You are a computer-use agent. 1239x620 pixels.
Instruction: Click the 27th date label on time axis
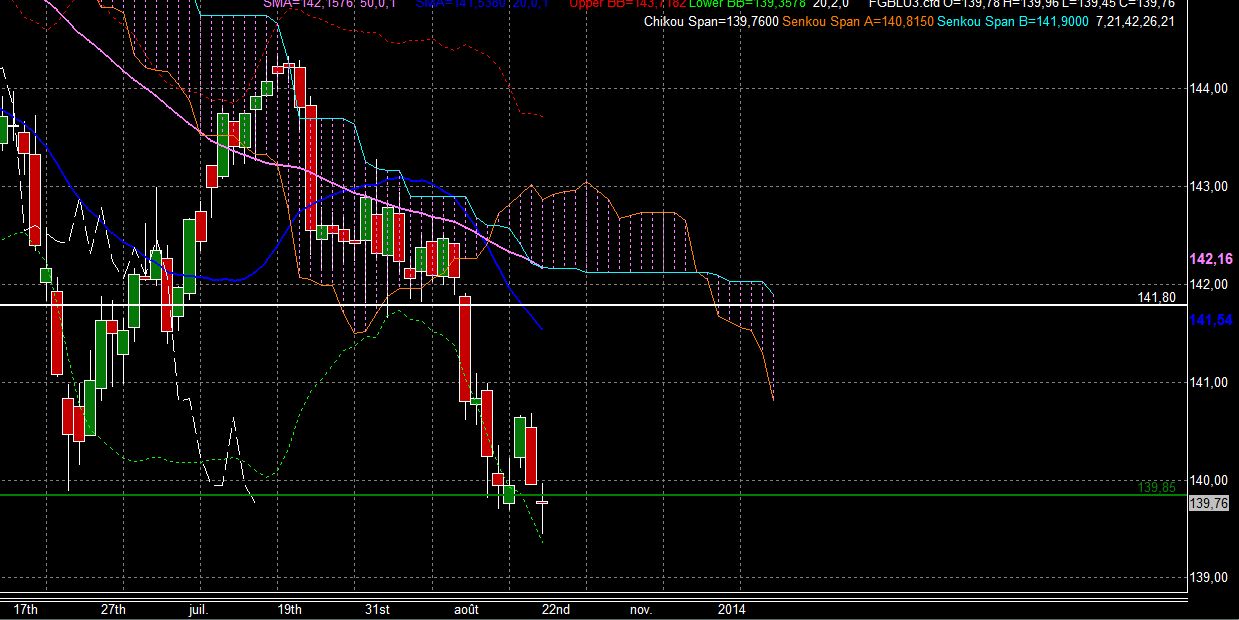tap(114, 609)
